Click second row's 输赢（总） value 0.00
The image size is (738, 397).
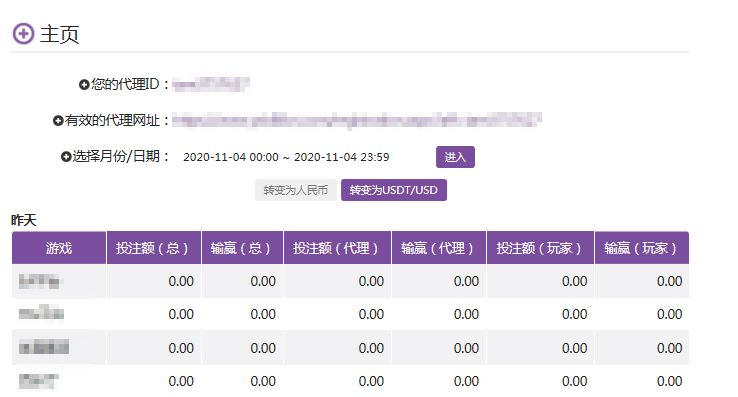coord(263,314)
